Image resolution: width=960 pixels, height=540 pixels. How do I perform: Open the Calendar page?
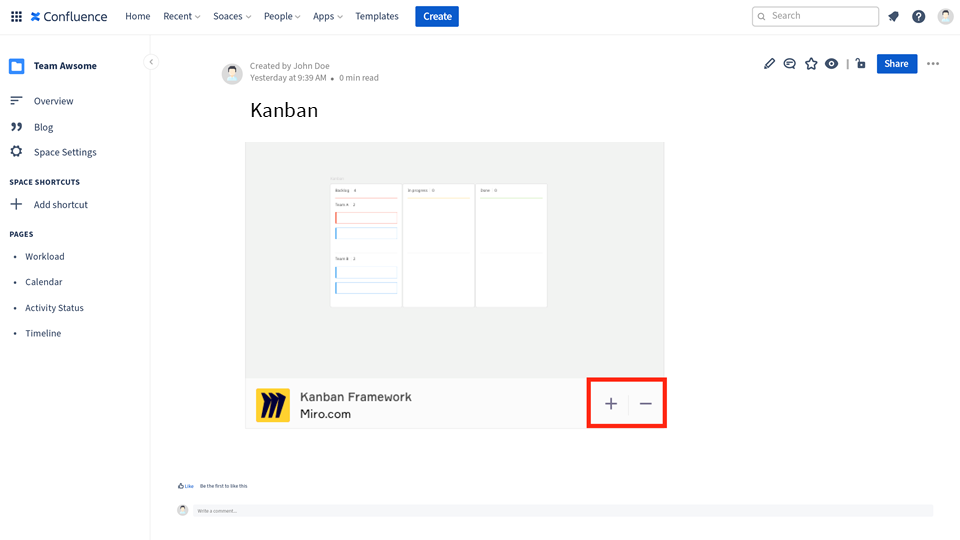coord(43,282)
